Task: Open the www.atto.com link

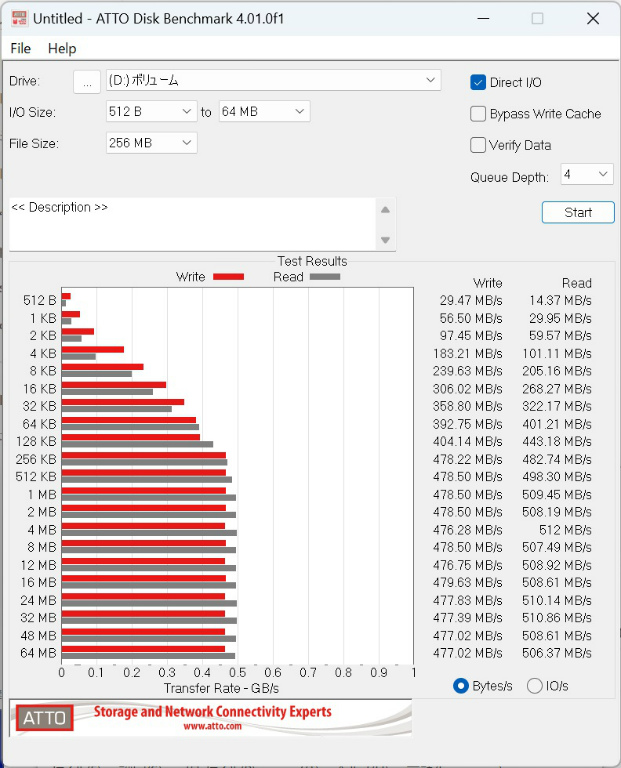Action: (212, 726)
